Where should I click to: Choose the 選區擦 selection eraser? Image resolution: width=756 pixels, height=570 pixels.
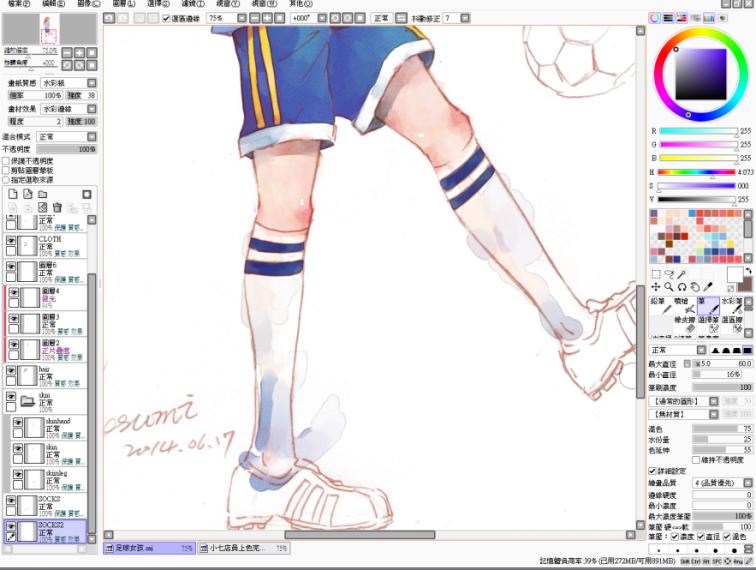[x=731, y=325]
